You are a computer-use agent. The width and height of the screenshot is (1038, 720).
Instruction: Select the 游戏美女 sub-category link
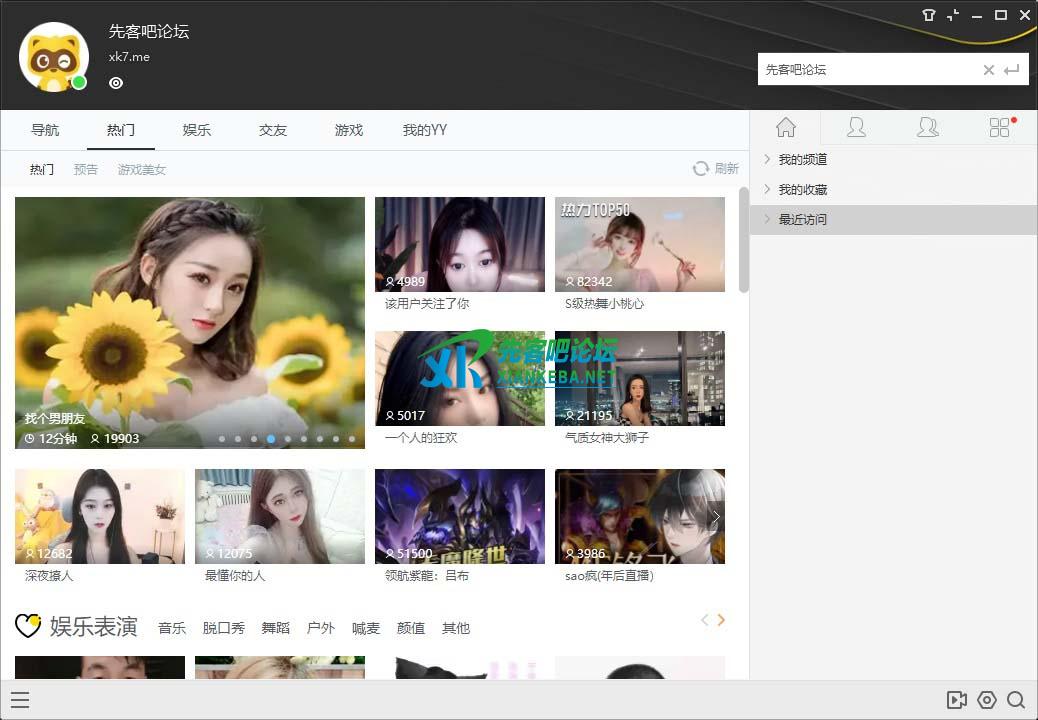pyautogui.click(x=142, y=169)
